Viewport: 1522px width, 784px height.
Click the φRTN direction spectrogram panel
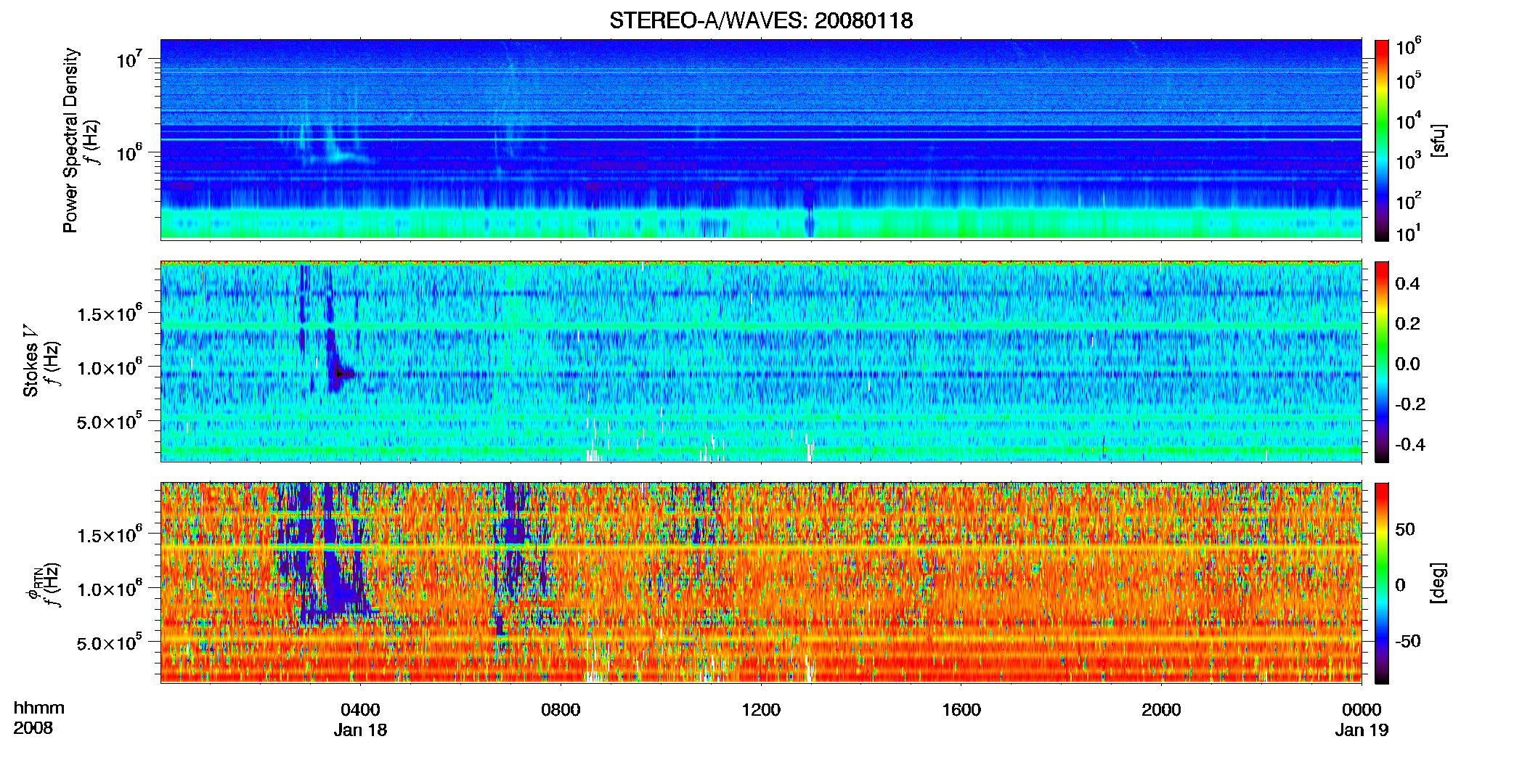pyautogui.click(x=761, y=582)
